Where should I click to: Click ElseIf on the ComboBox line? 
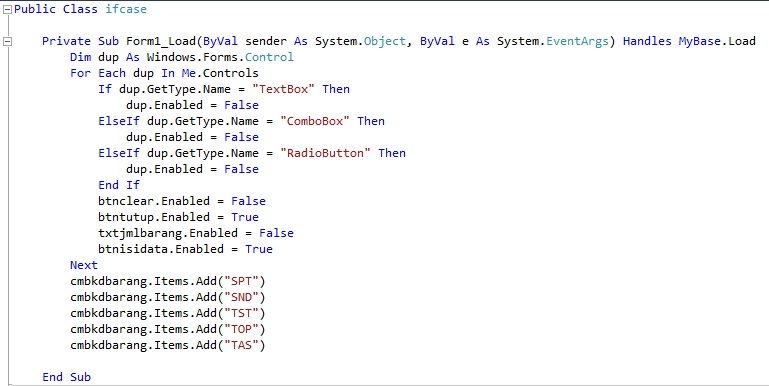(x=119, y=121)
